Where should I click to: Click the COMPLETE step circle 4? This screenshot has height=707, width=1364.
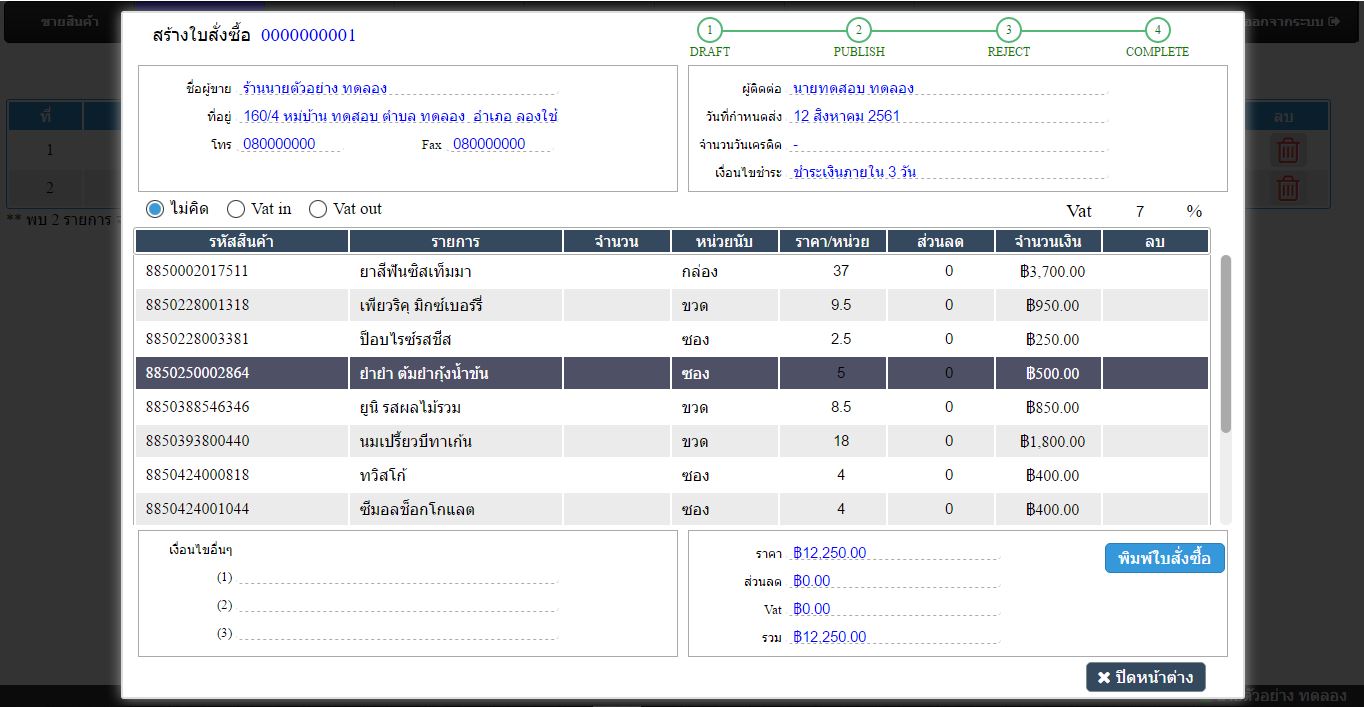pyautogui.click(x=1157, y=30)
